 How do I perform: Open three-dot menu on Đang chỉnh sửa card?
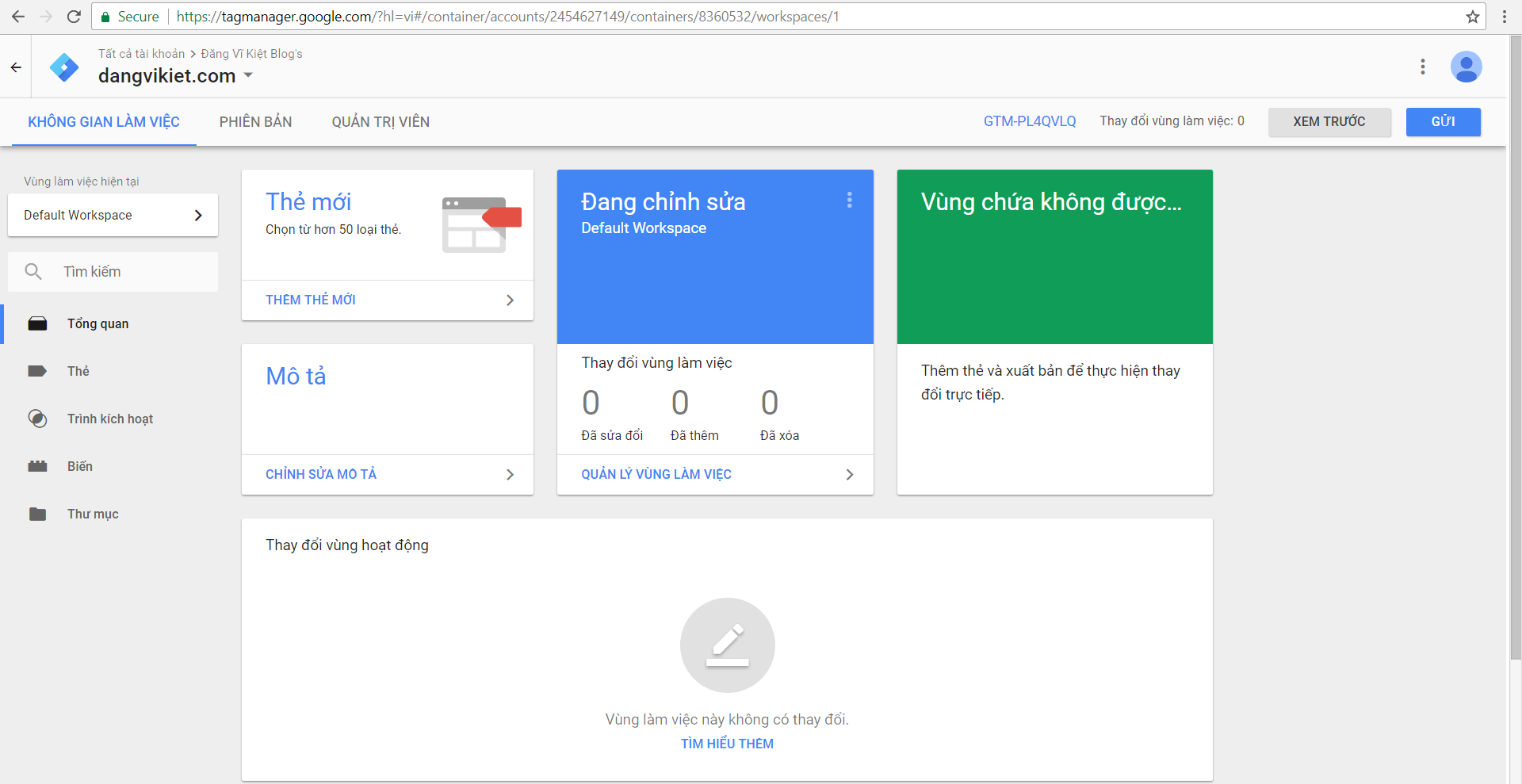[x=850, y=201]
